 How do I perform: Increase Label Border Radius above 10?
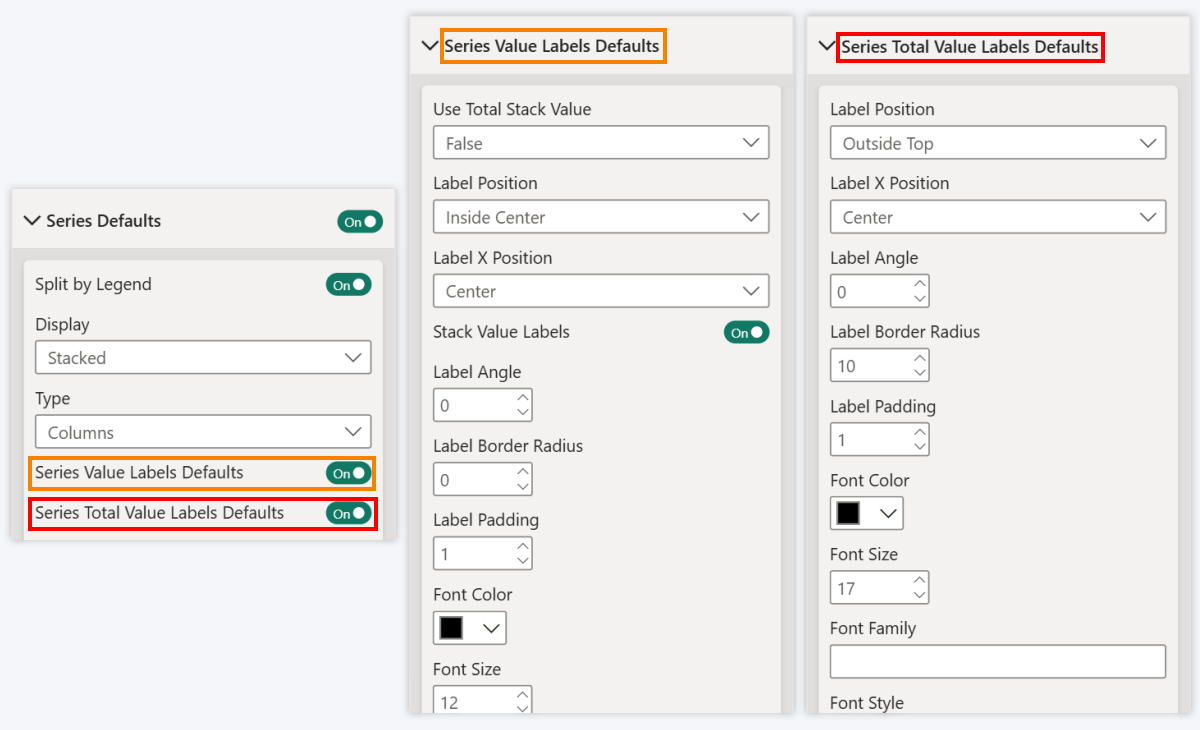(919, 359)
